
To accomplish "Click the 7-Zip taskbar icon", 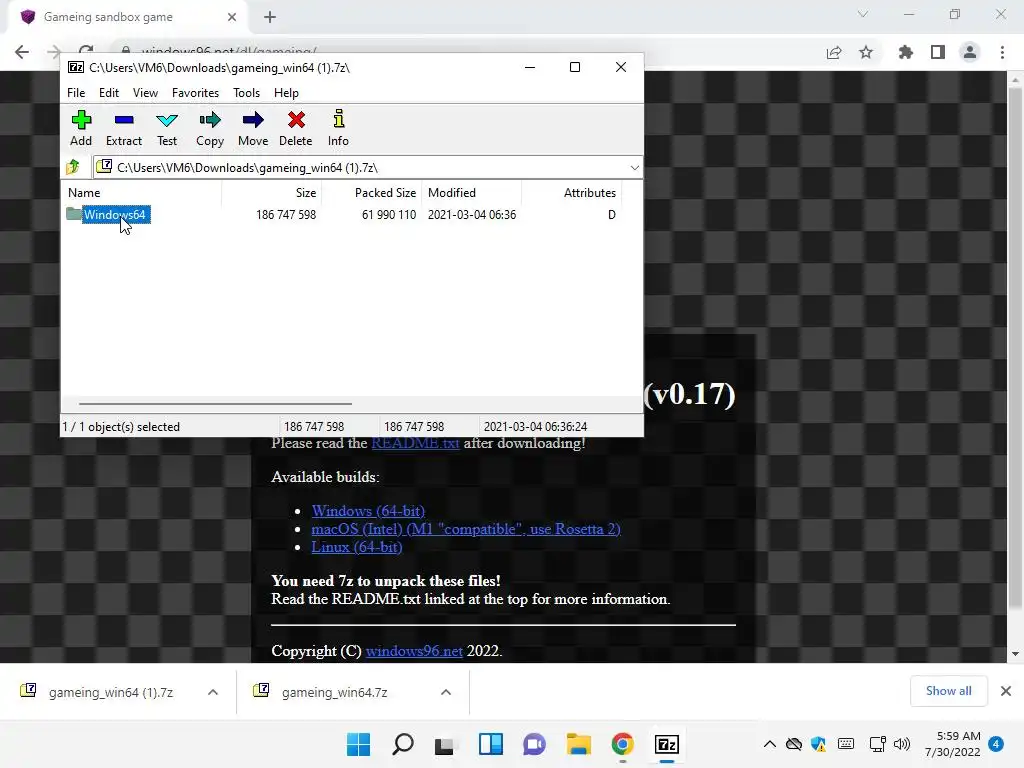I will pyautogui.click(x=667, y=744).
